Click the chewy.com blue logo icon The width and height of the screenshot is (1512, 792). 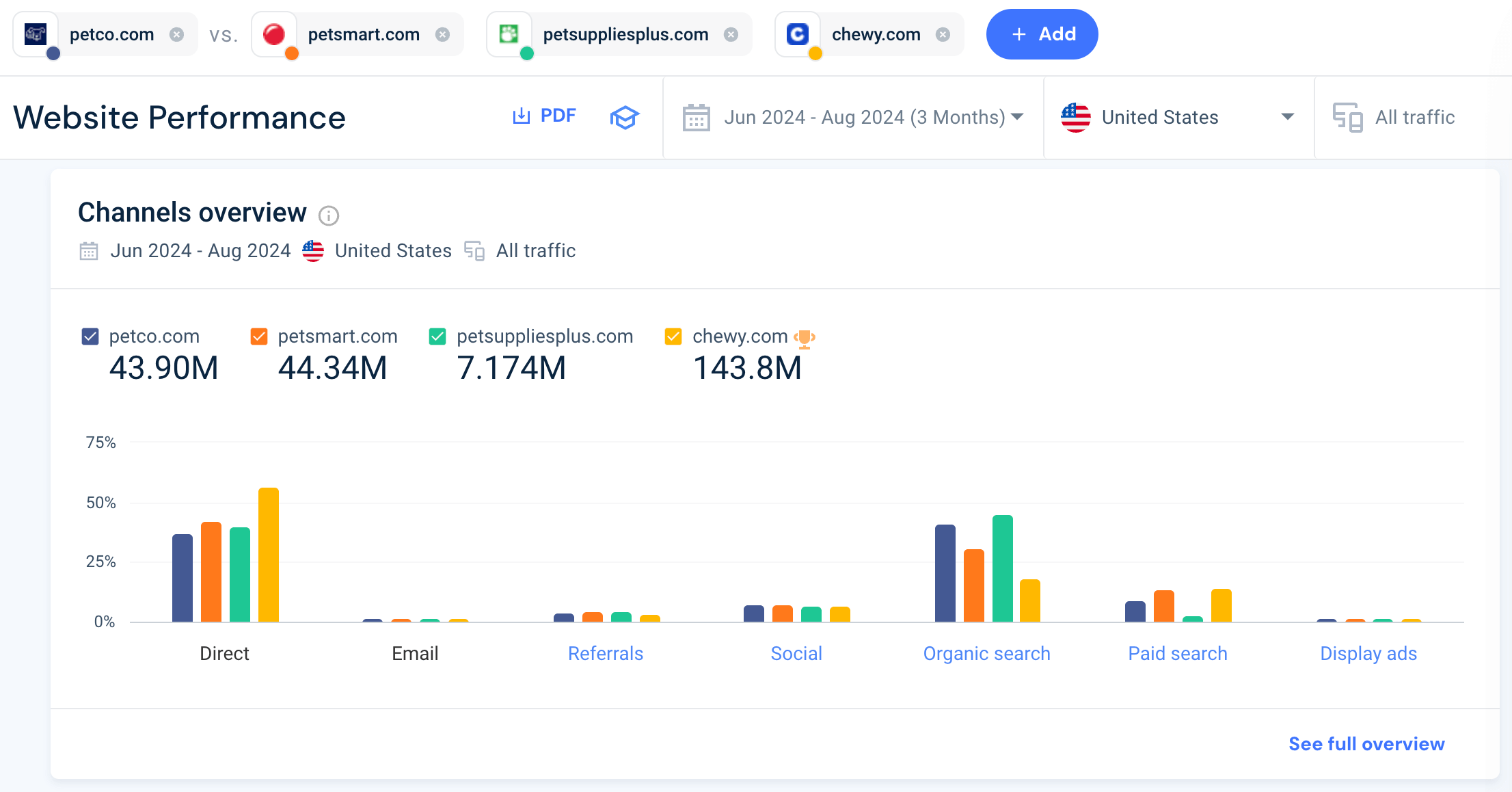coord(798,34)
